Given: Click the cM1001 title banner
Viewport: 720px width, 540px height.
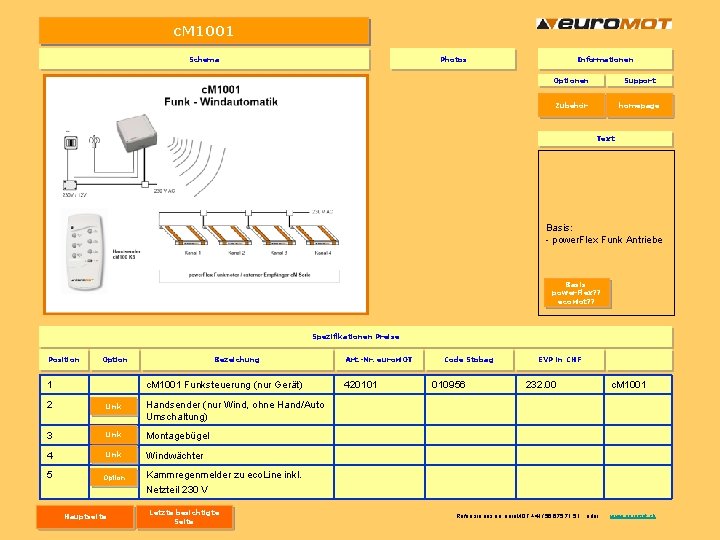Looking at the screenshot, I should 204,31.
